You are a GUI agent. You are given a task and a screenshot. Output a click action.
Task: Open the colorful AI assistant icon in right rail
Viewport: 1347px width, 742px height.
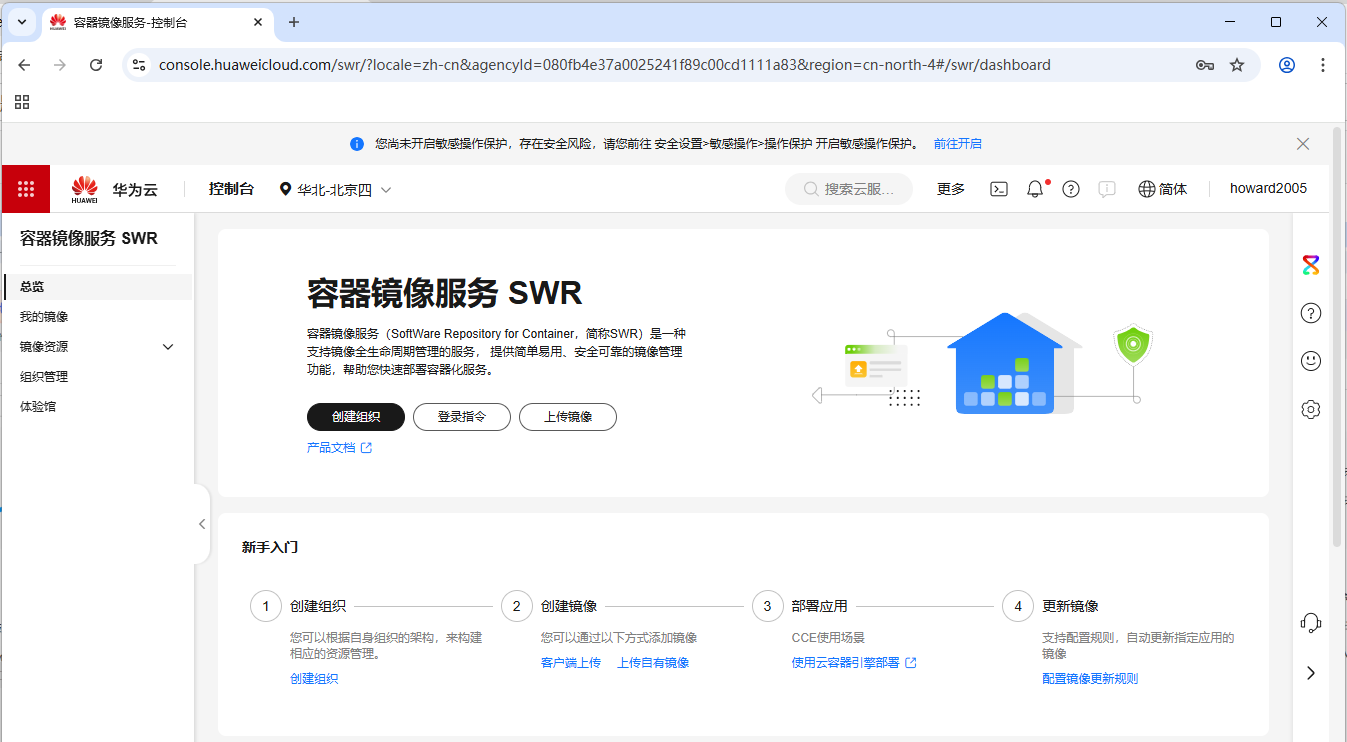click(1311, 265)
